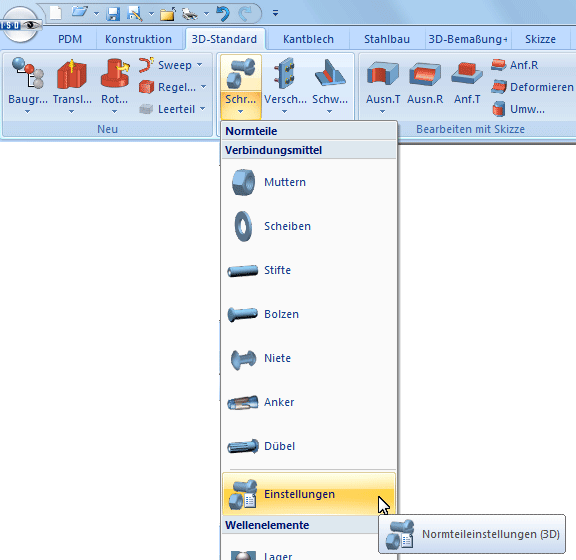Click the Schrauben screw icon
576x560 pixels.
click(x=241, y=74)
